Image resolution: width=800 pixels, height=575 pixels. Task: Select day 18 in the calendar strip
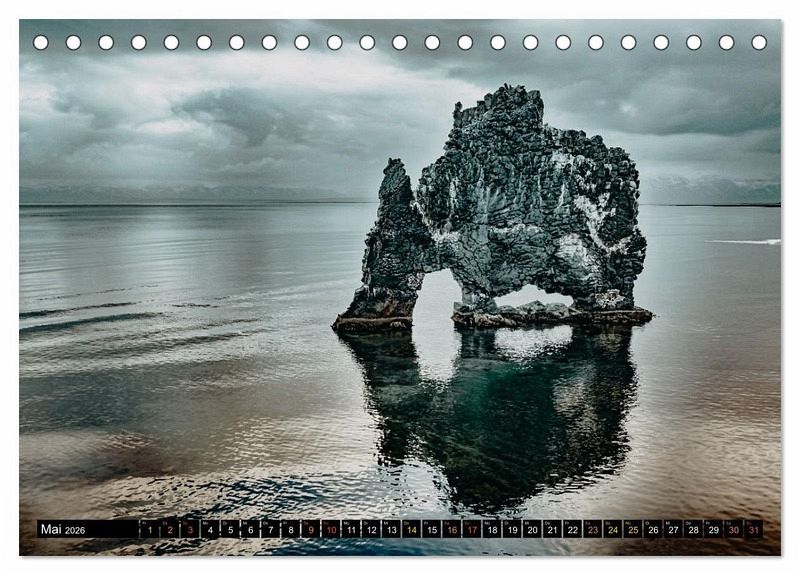click(x=492, y=529)
